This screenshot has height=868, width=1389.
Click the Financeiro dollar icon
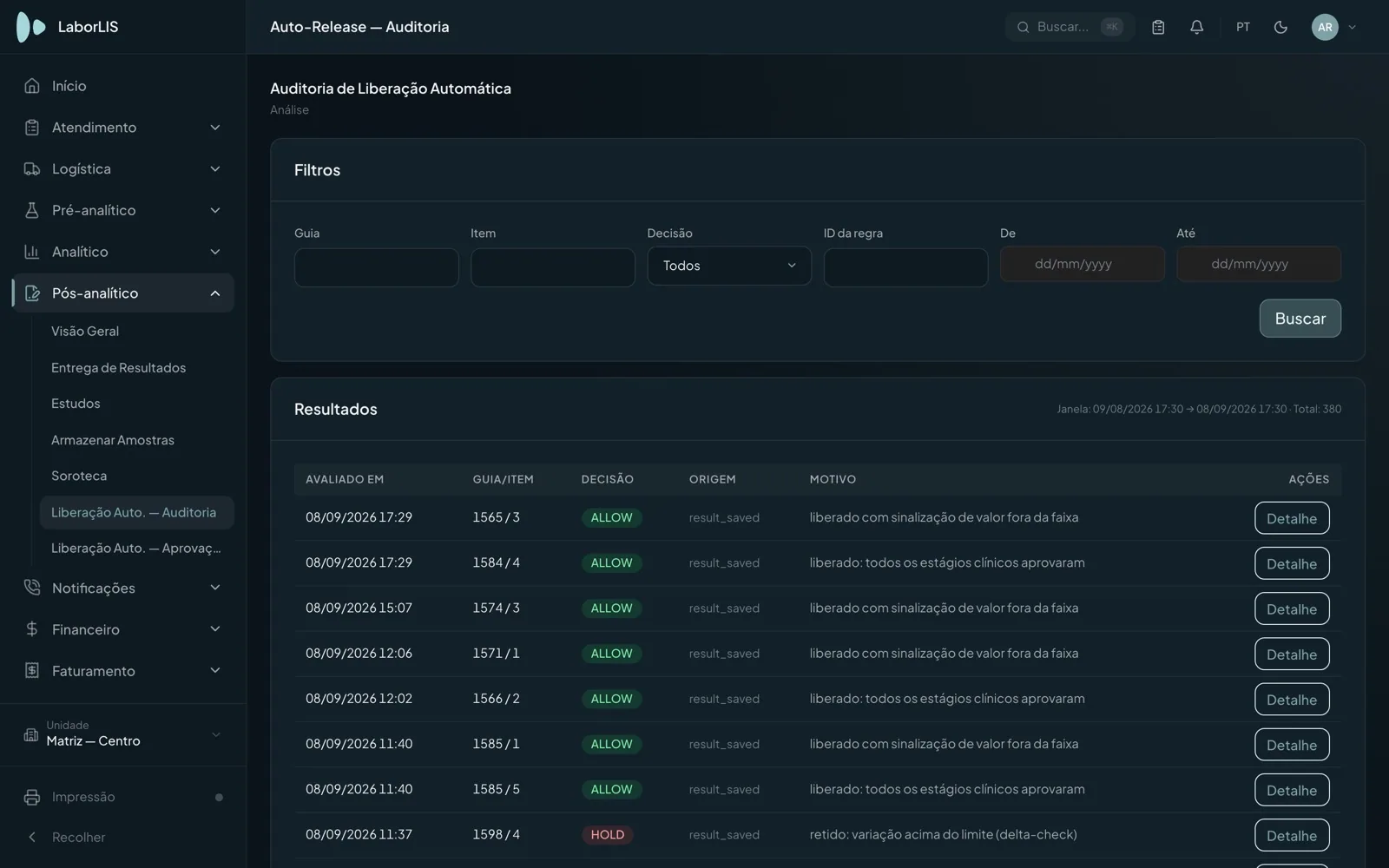pyautogui.click(x=32, y=629)
